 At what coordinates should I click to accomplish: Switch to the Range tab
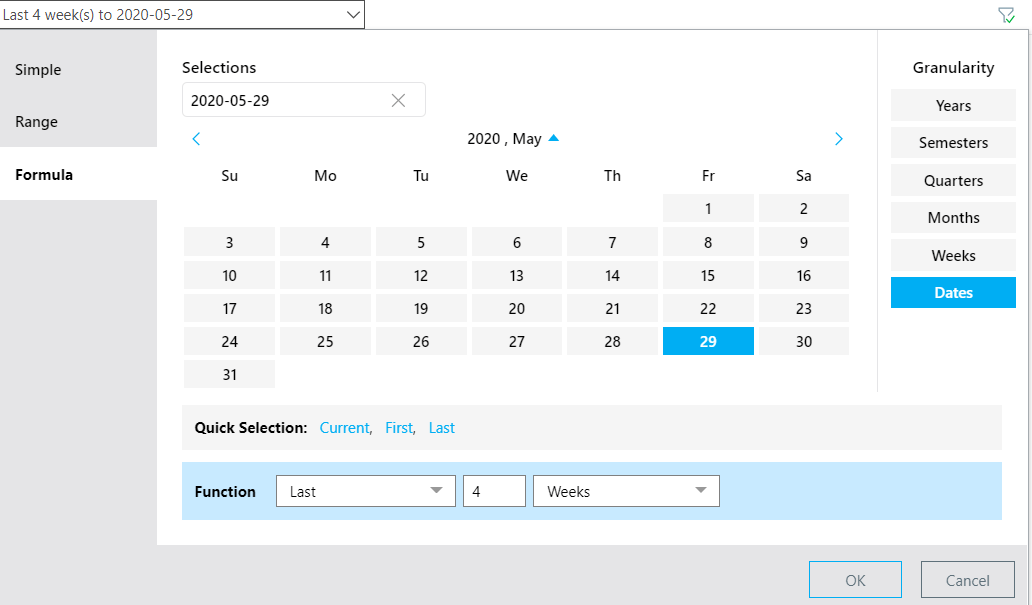78,122
